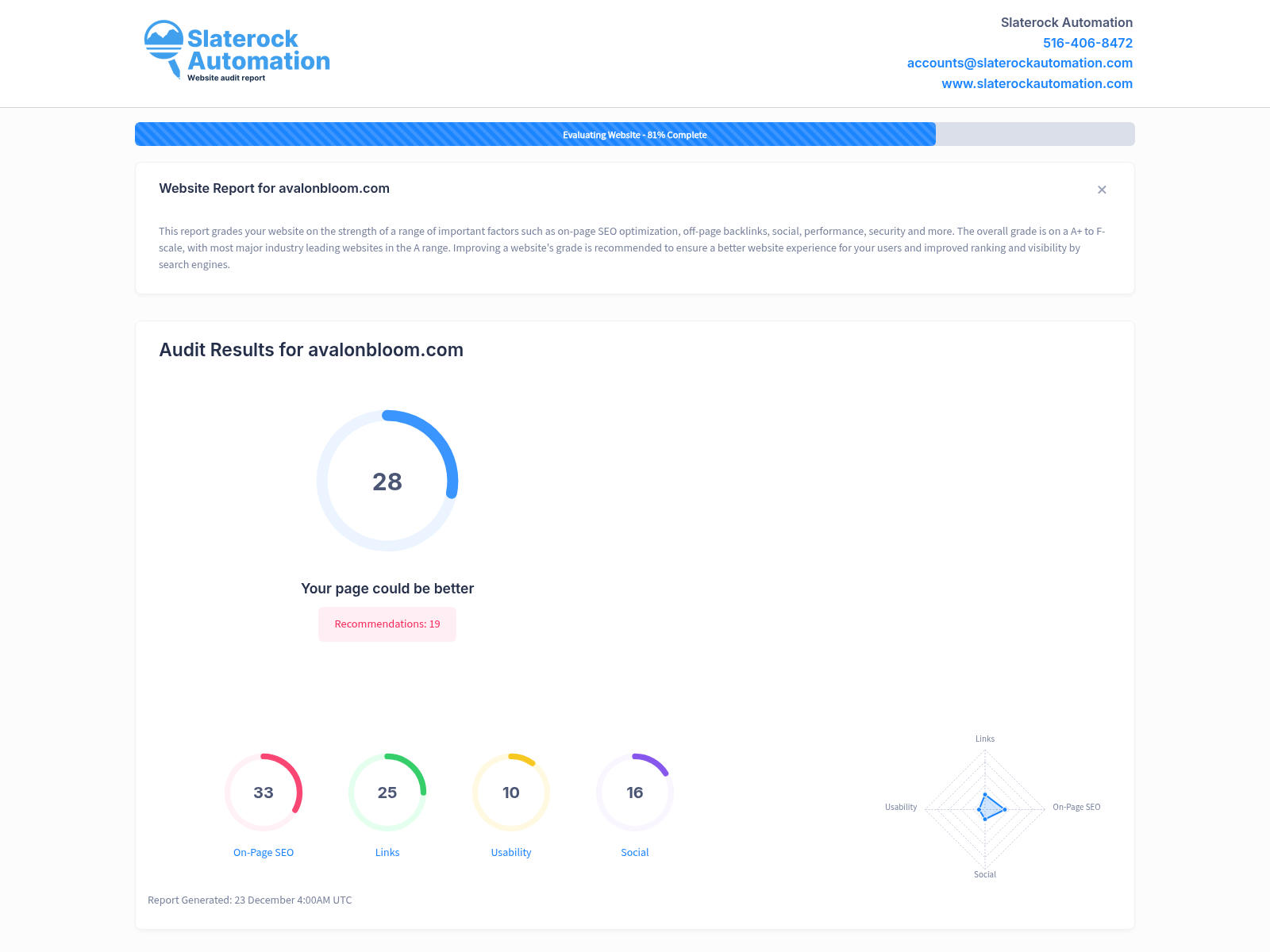Click the radar chart Links axis label

985,739
